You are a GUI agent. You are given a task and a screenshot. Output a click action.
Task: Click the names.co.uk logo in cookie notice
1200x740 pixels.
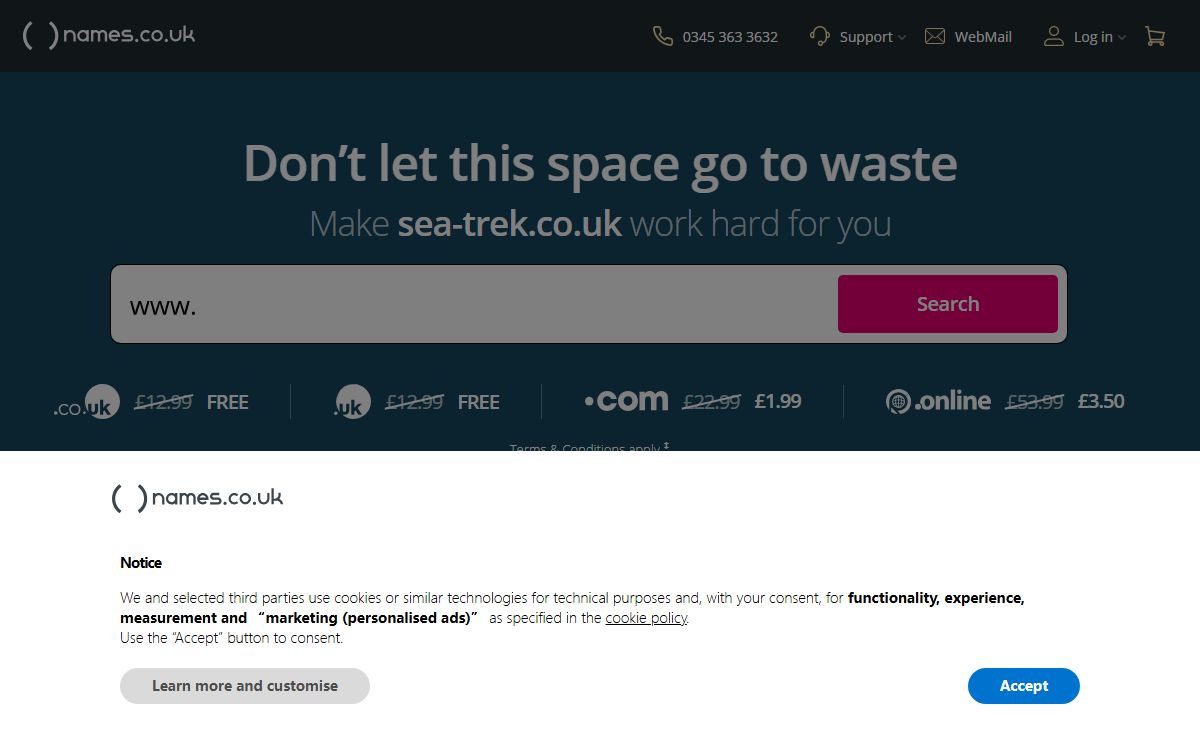(197, 497)
